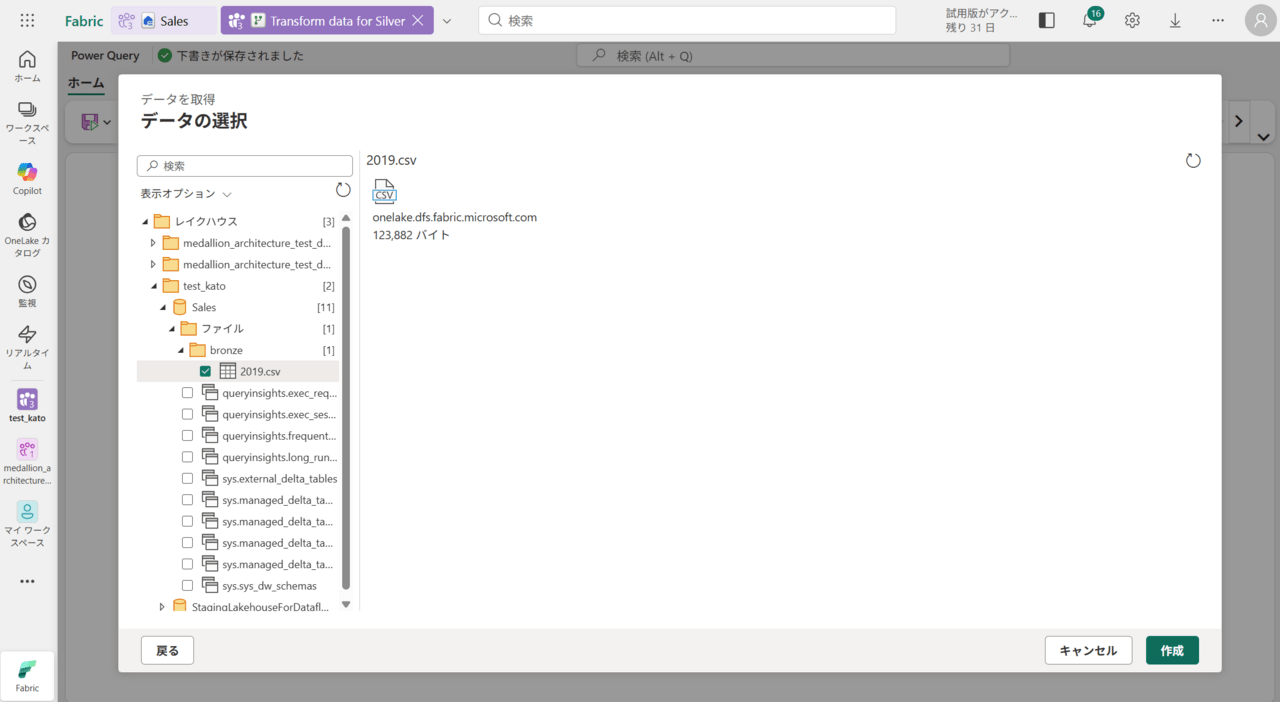Collapse the bronze folder
Viewport: 1280px width, 702px height.
[x=182, y=351]
